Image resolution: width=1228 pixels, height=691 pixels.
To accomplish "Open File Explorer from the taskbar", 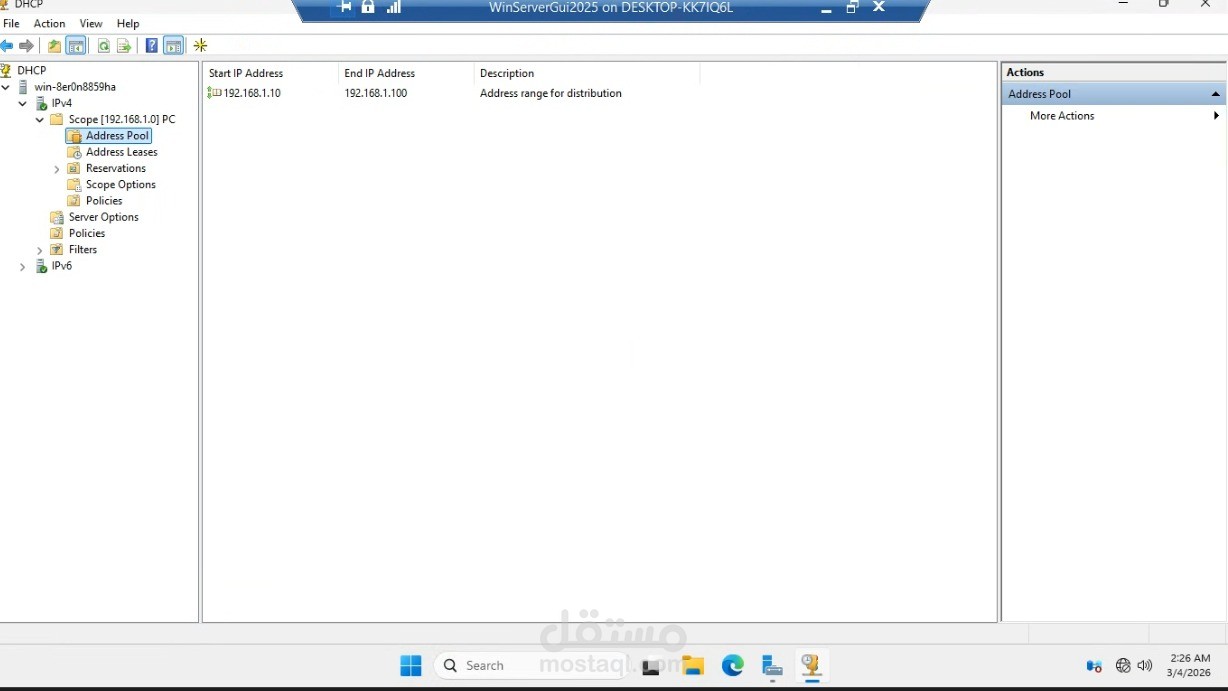I will [x=693, y=666].
